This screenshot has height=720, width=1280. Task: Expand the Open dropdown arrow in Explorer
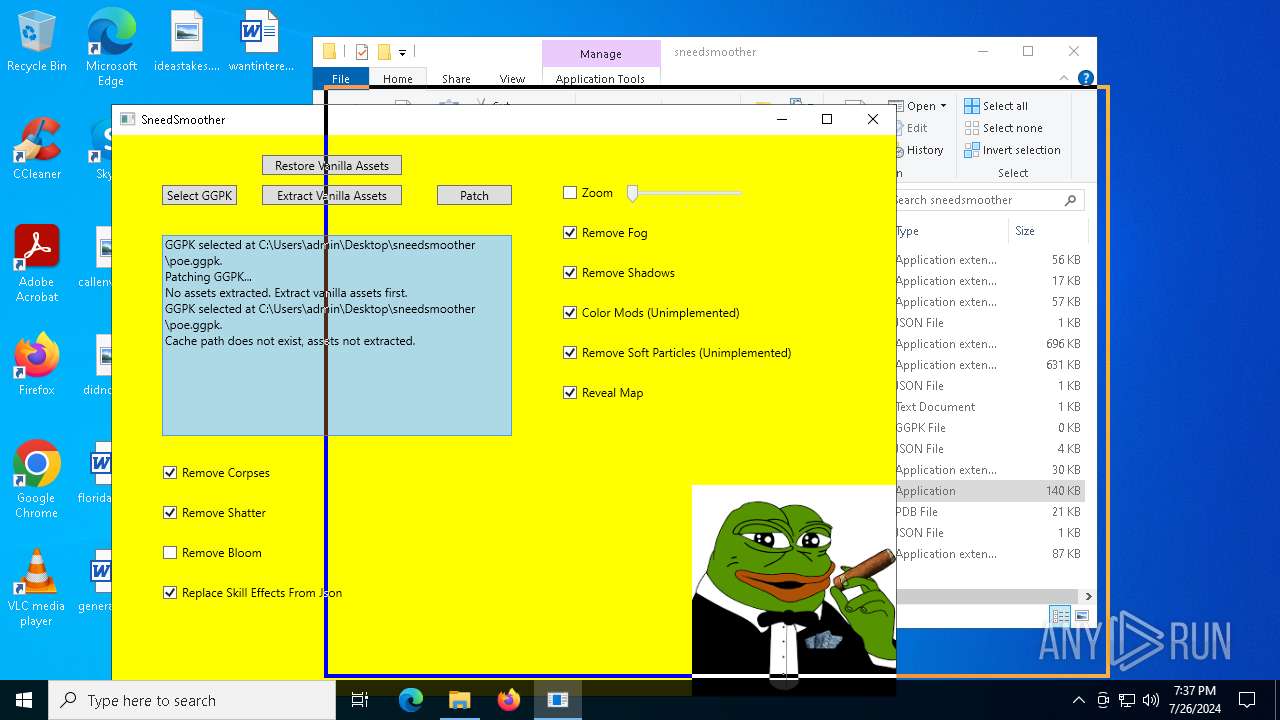coord(943,106)
